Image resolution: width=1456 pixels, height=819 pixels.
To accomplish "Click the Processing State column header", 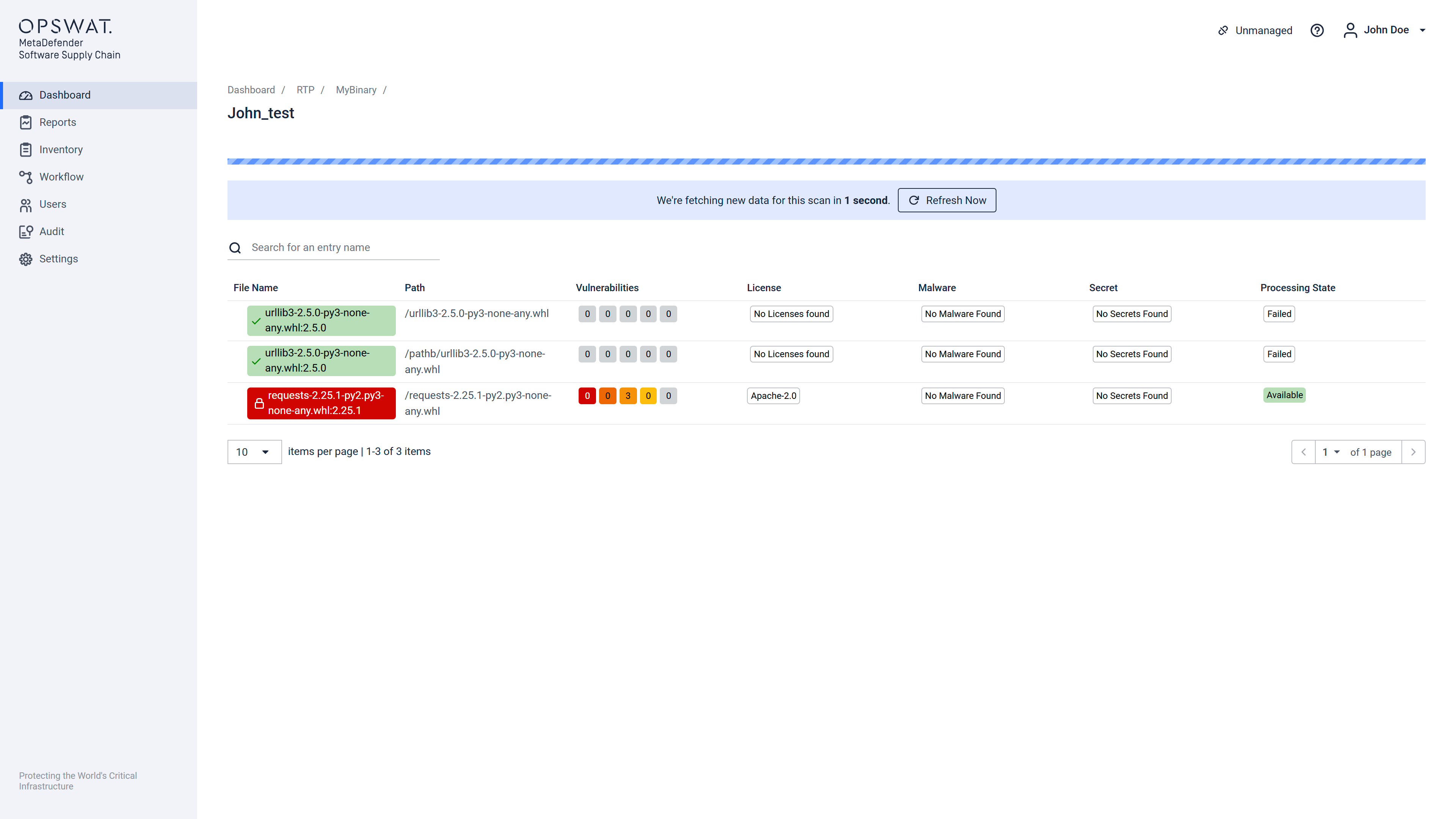I will (x=1298, y=288).
